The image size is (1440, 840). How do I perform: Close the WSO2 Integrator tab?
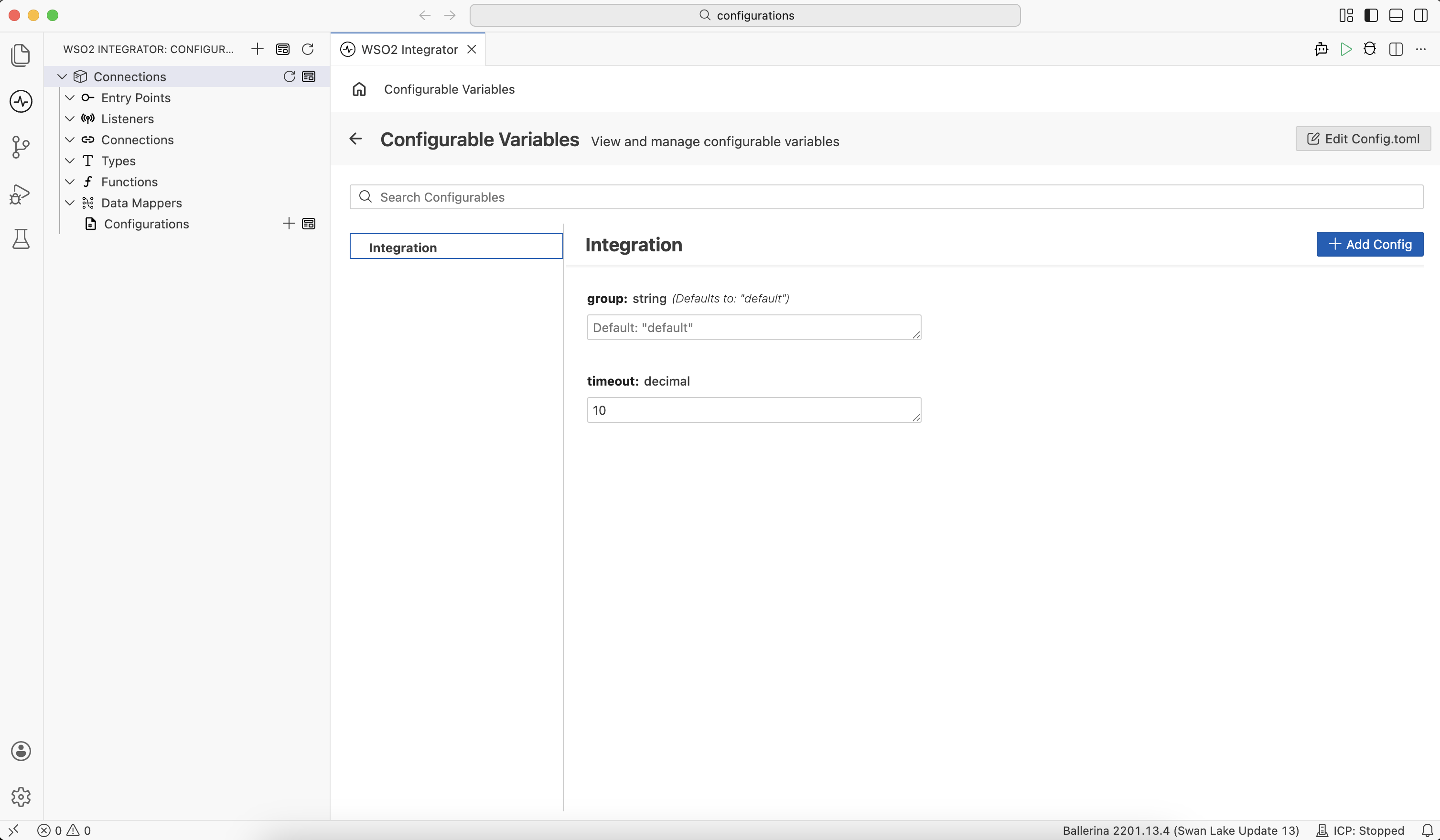pos(472,50)
